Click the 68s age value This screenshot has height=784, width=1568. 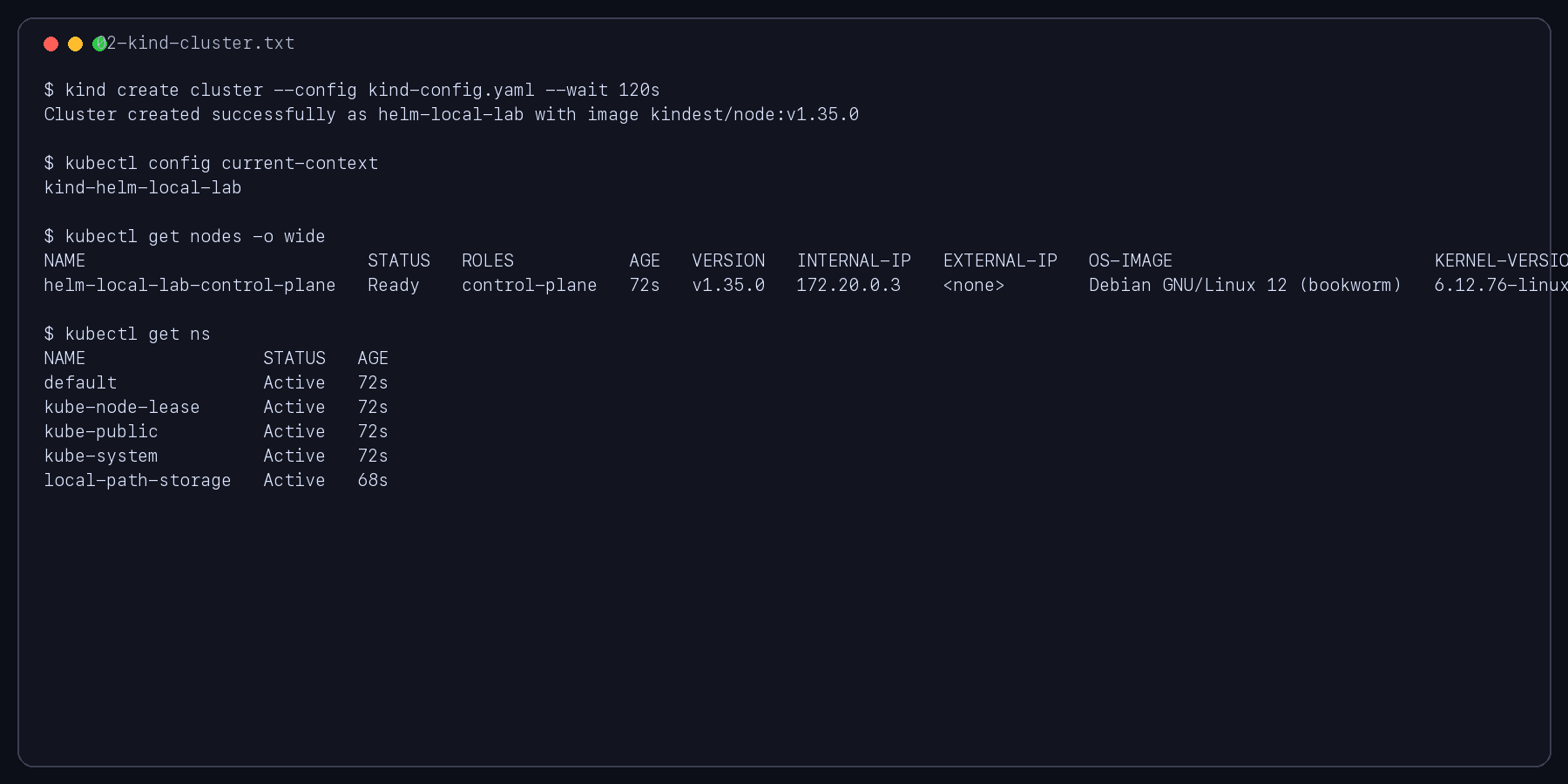tap(373, 481)
